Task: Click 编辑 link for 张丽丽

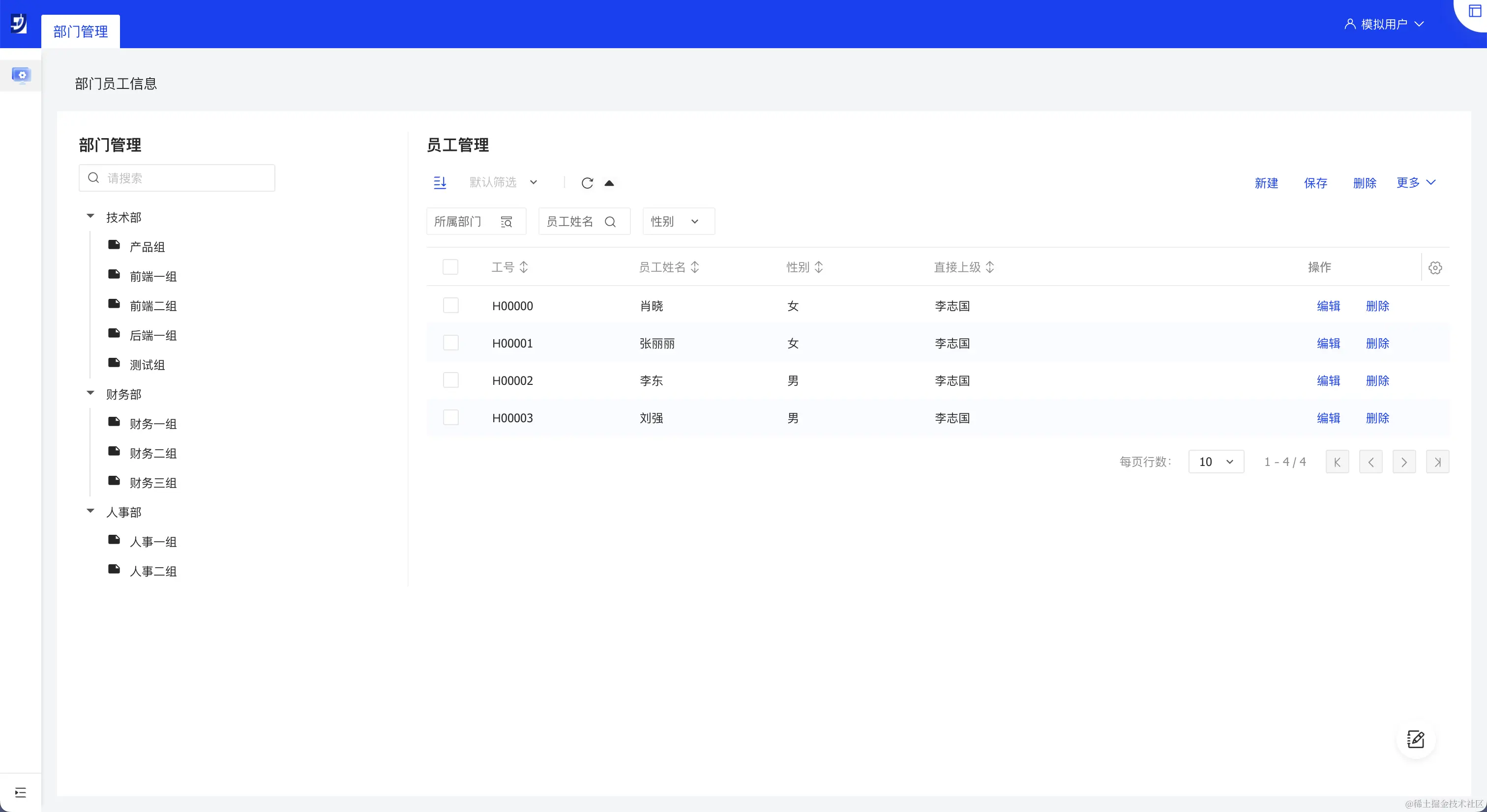Action: 1328,344
